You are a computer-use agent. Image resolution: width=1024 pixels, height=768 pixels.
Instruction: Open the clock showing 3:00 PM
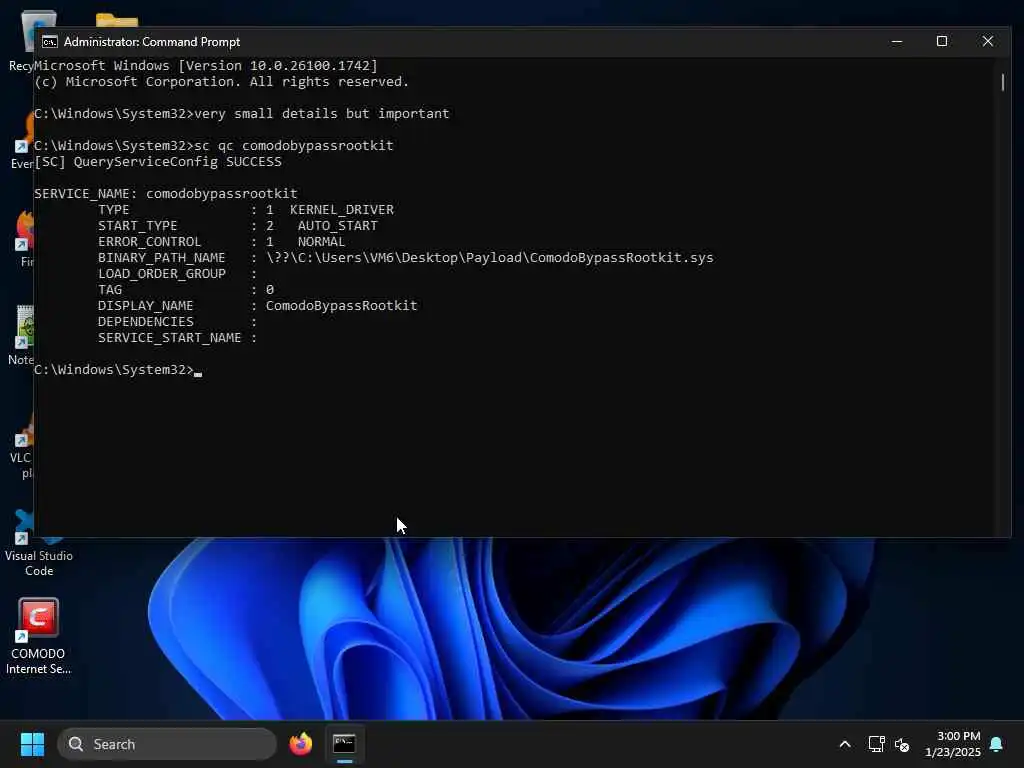(953, 744)
